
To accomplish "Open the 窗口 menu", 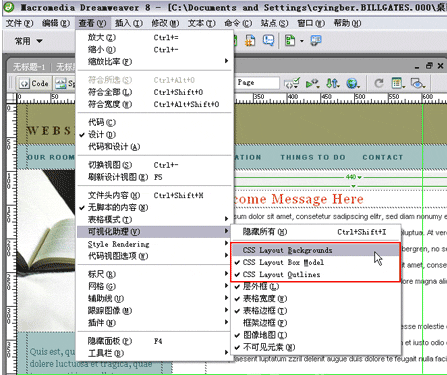I will pyautogui.click(x=311, y=23).
